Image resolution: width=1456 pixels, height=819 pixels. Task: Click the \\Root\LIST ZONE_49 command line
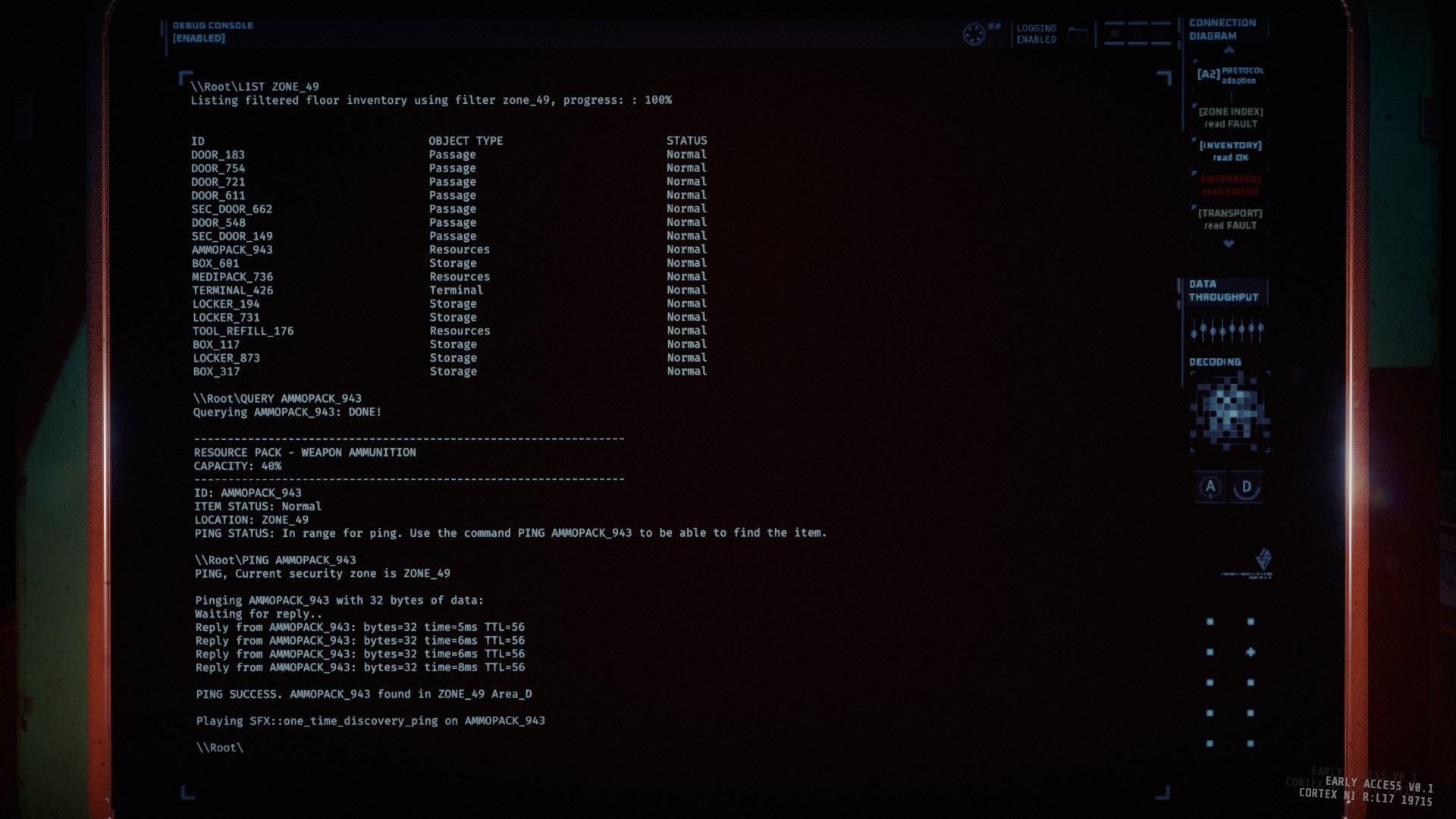click(255, 86)
